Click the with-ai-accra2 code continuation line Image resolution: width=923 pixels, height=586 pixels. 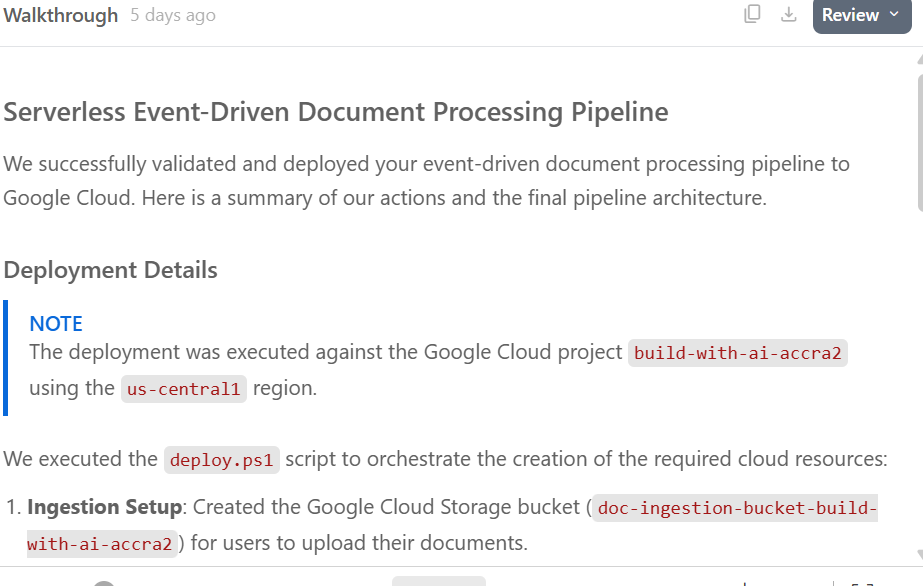pos(102,544)
